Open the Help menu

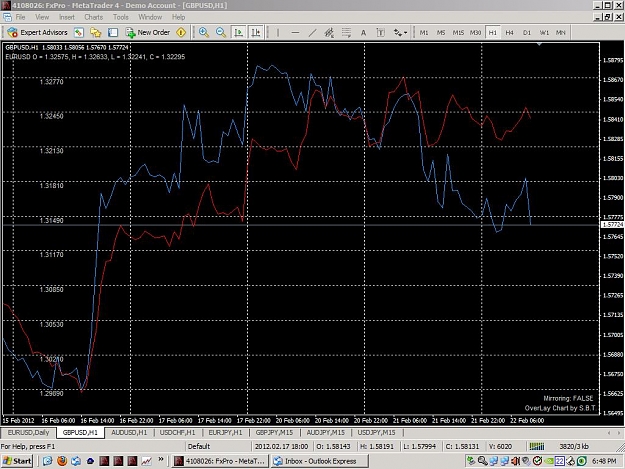[178, 17]
